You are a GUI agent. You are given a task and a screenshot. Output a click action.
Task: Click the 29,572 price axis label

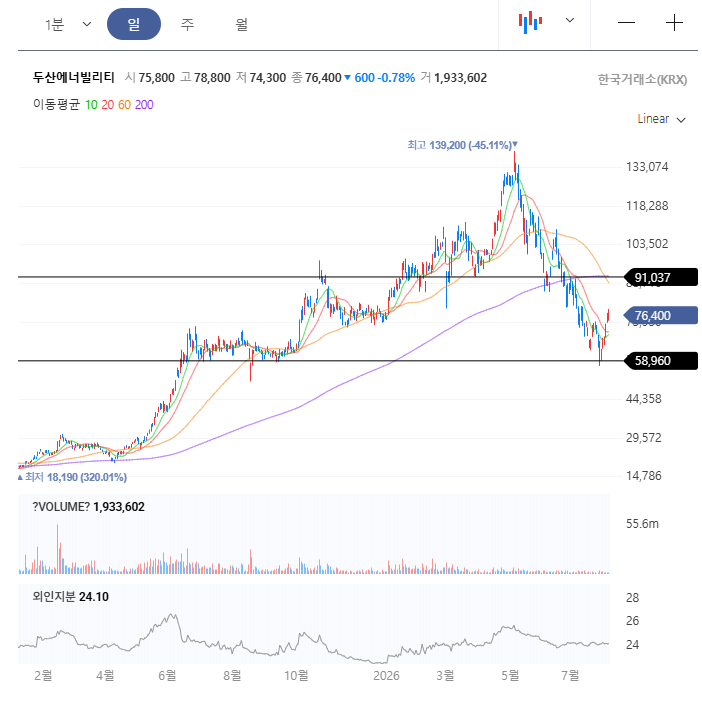click(643, 438)
